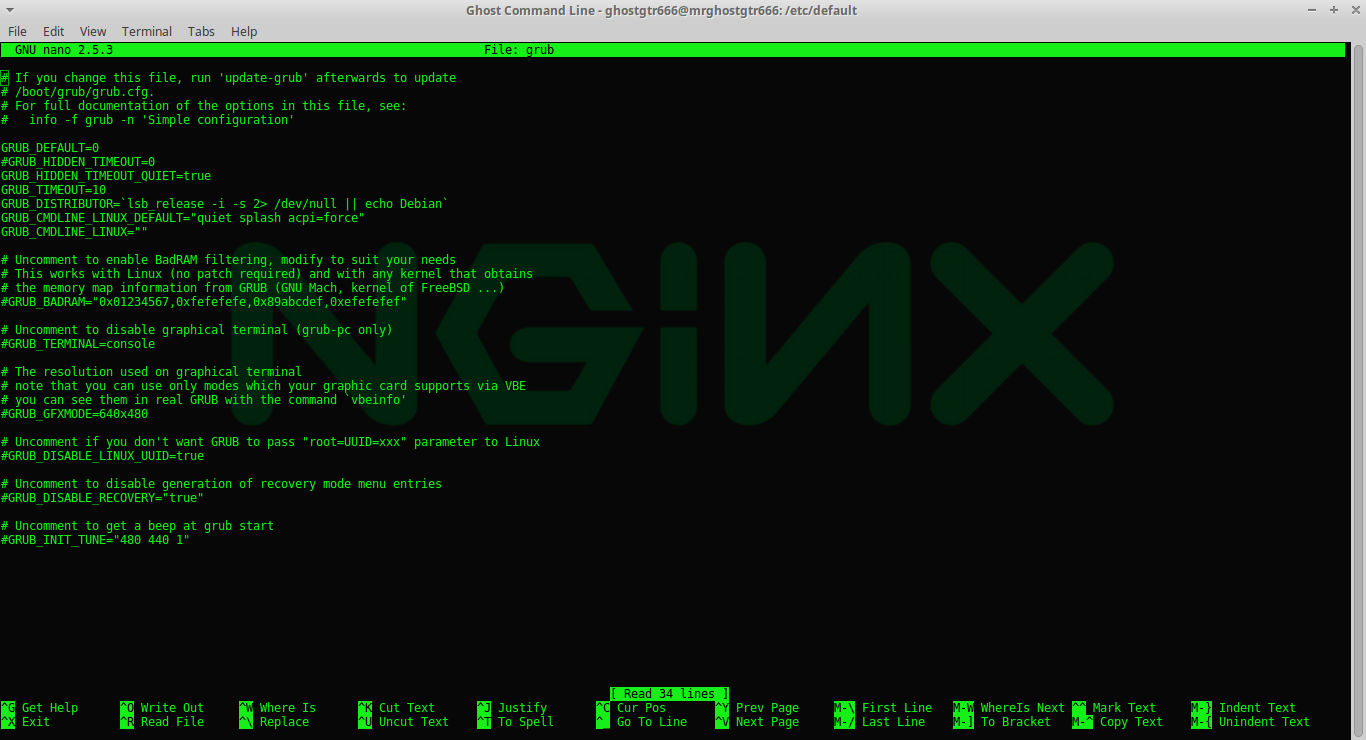Click the First Line shortcut
Viewport: 1366px width, 740px height.
coord(883,708)
